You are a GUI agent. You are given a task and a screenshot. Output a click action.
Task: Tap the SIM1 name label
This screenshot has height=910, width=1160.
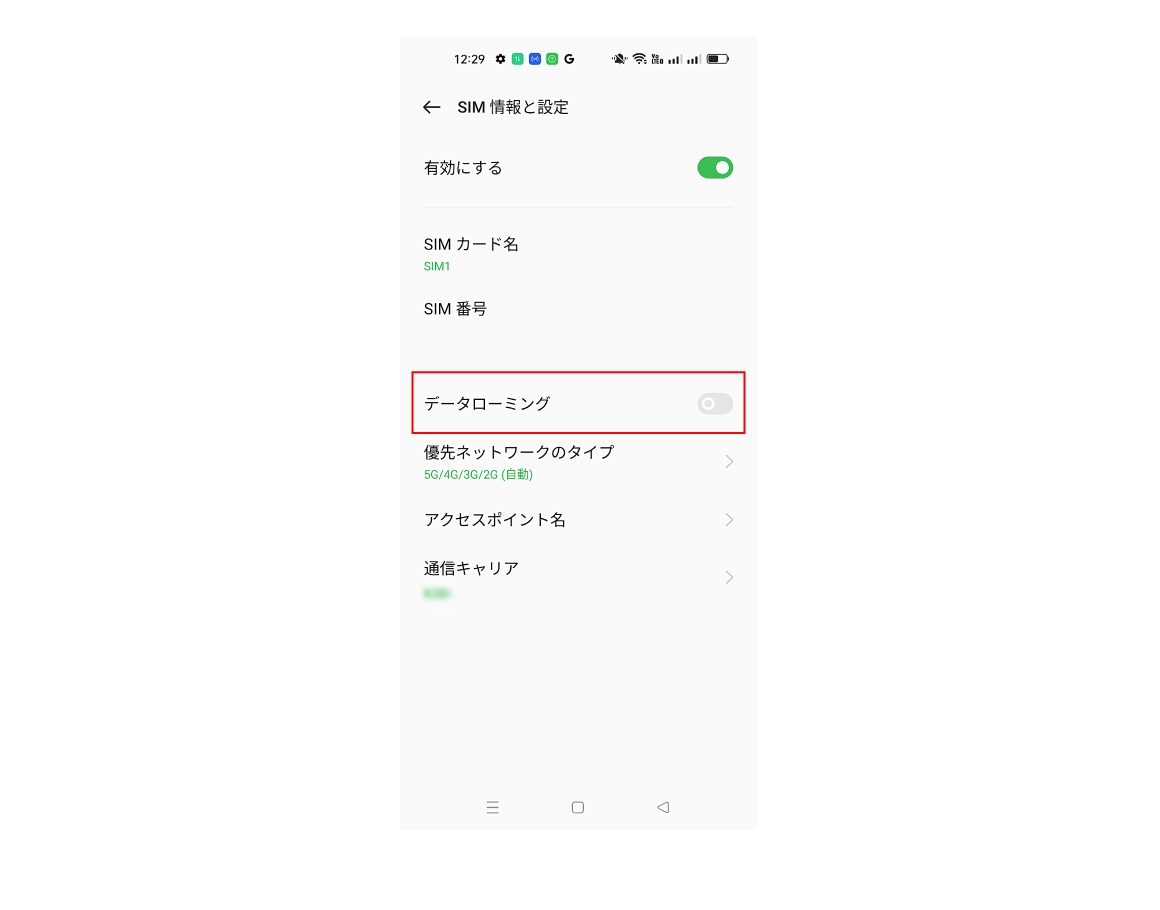[436, 266]
